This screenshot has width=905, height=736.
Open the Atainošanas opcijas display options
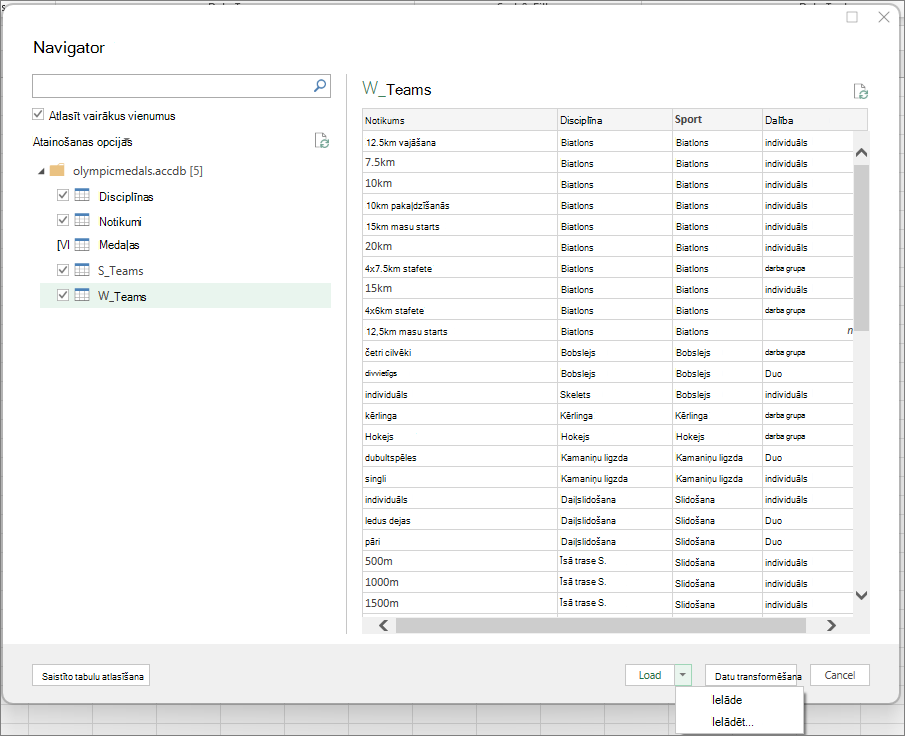[83, 142]
